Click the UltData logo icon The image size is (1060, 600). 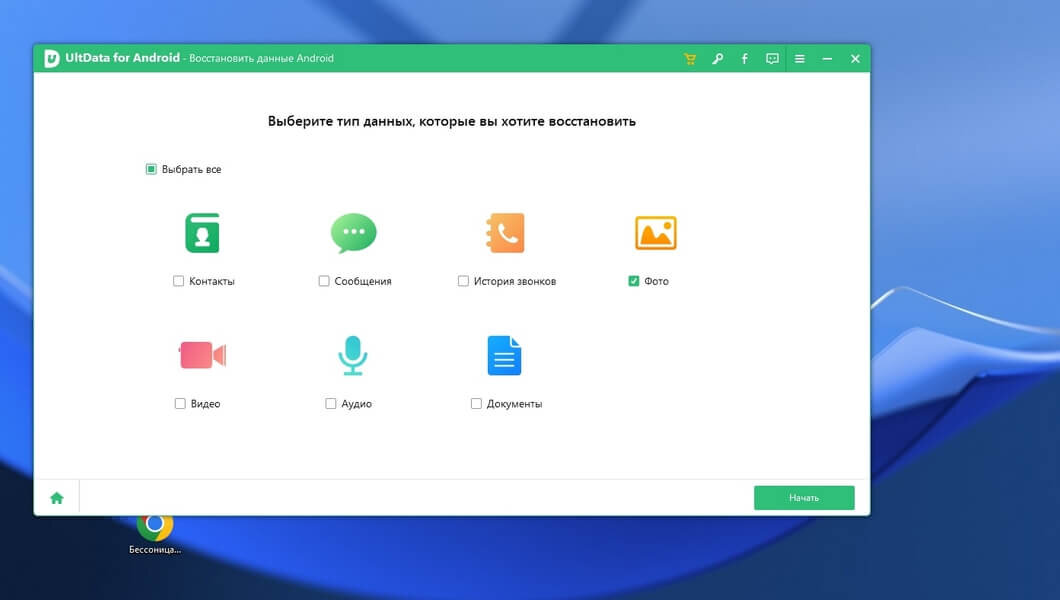pos(52,58)
